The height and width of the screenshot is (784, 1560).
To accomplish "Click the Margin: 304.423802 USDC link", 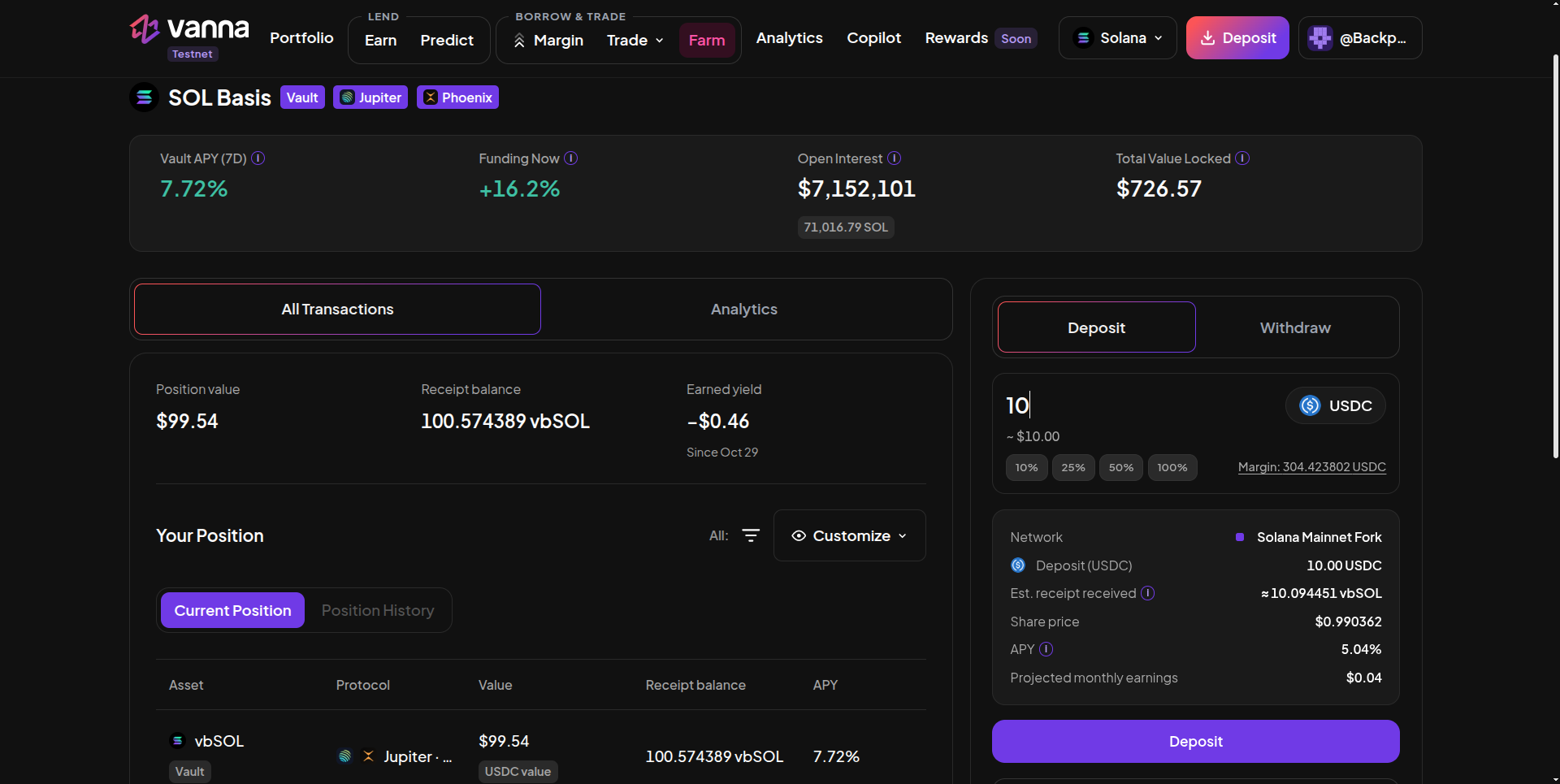I will (x=1312, y=467).
